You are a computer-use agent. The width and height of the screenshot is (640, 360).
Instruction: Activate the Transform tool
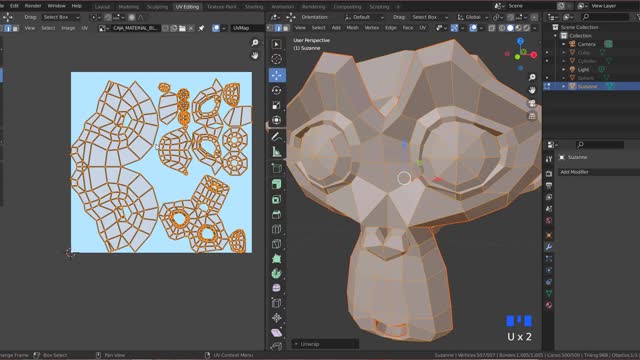pyautogui.click(x=276, y=120)
